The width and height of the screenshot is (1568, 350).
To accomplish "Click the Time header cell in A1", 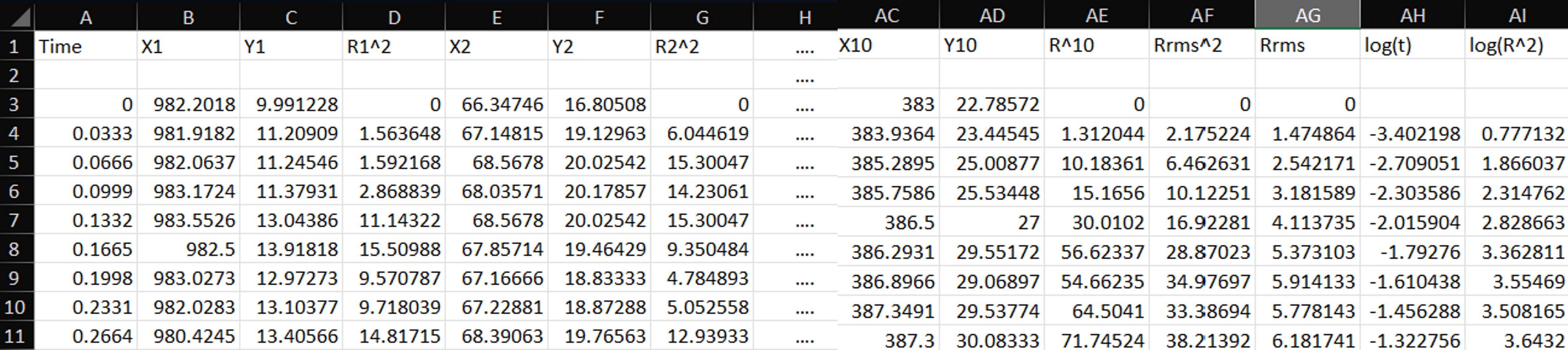I will (x=85, y=46).
